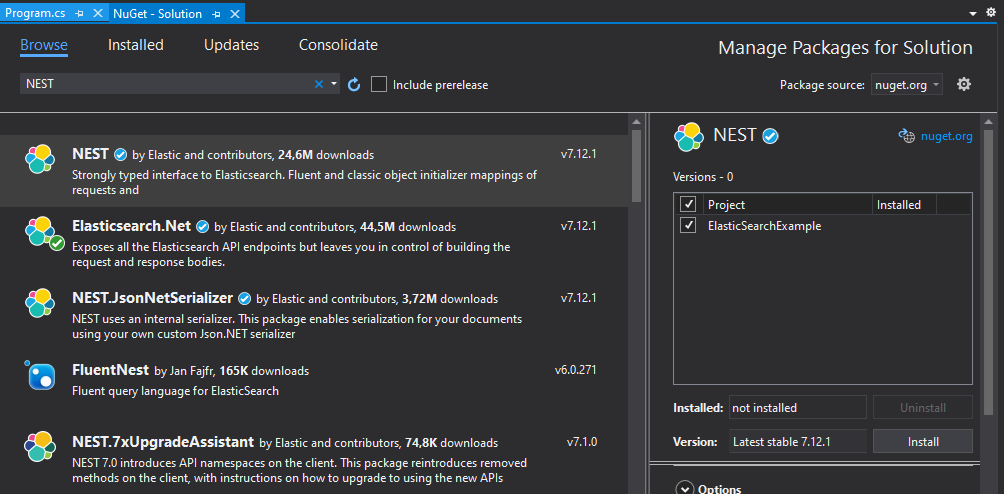
Task: Select the NEST package logo in list
Action: [x=40, y=159]
